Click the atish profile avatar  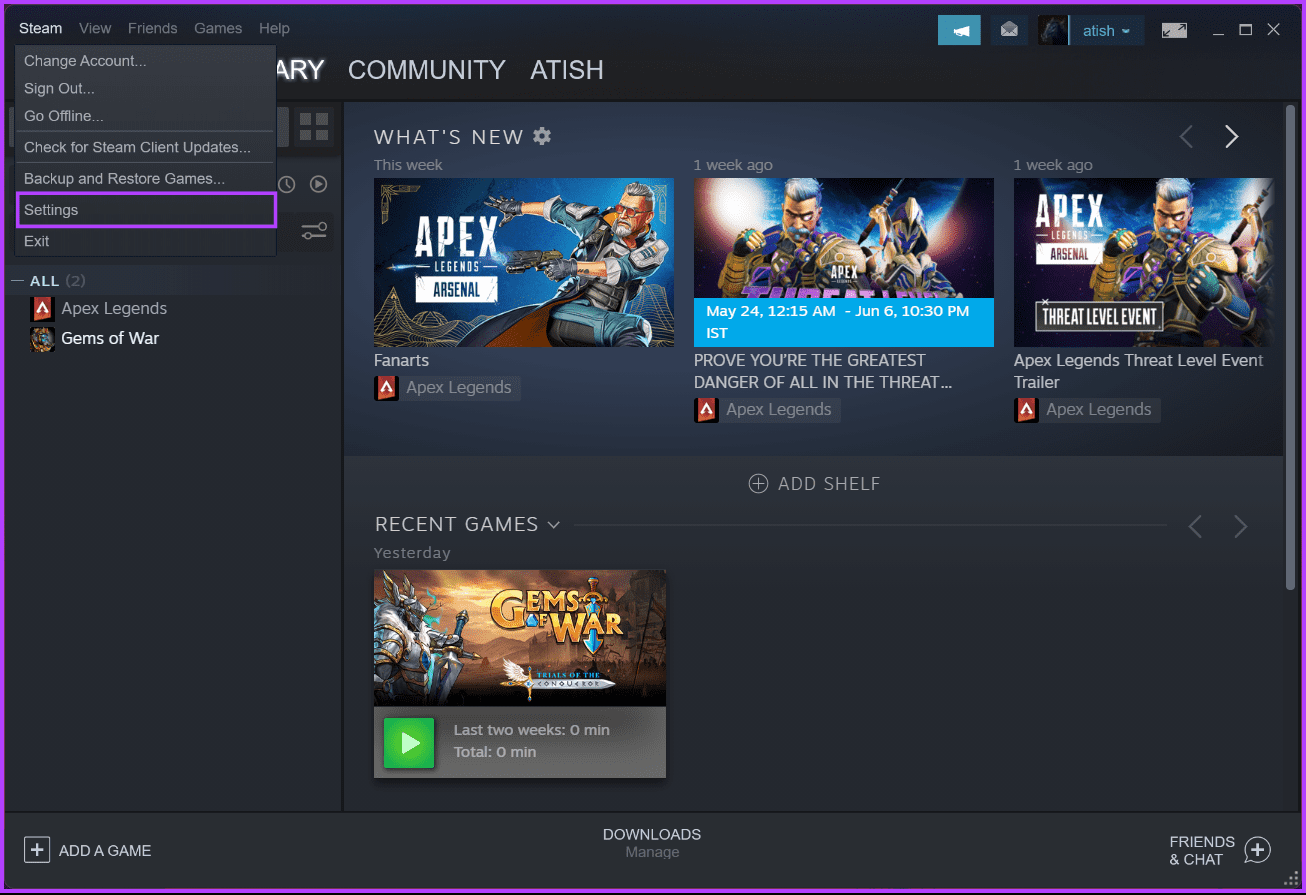[1053, 30]
